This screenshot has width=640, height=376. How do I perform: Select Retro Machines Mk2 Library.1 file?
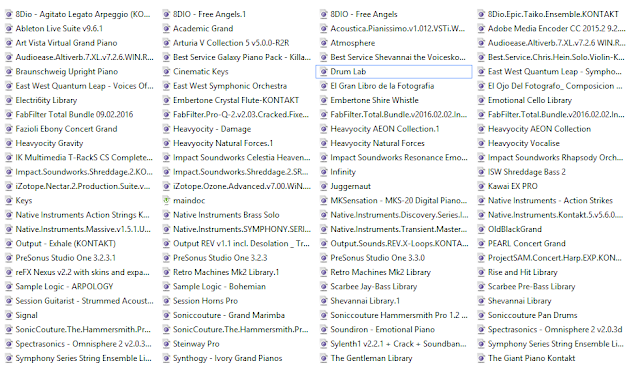click(x=226, y=272)
